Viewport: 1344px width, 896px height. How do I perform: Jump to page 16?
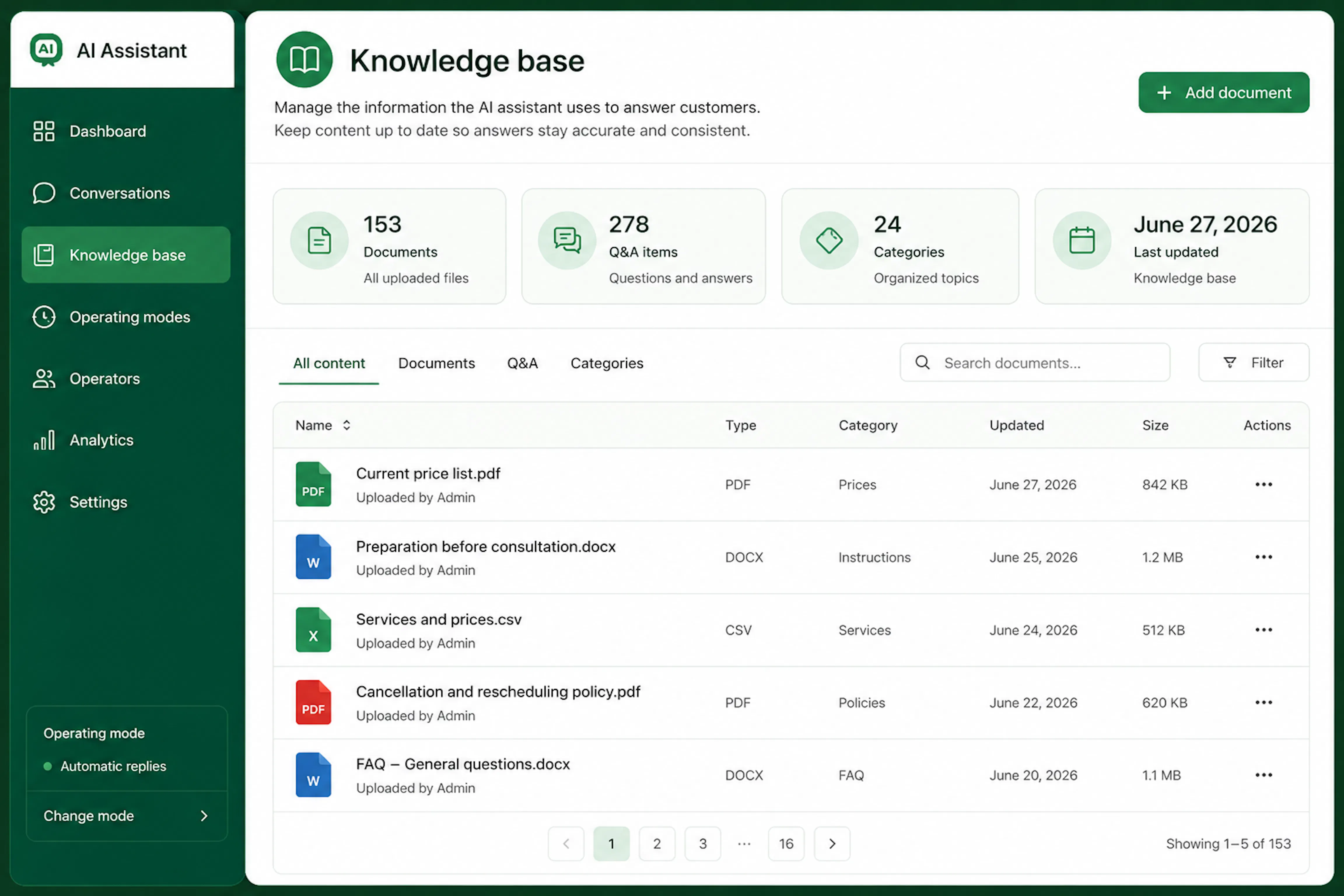coord(786,843)
